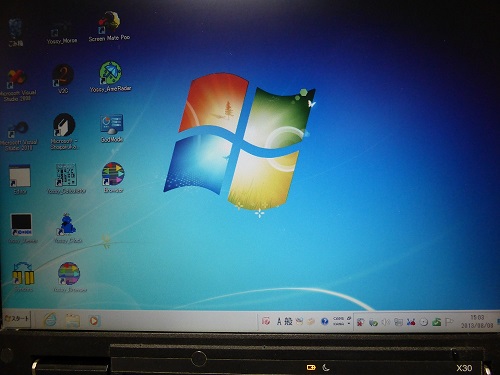Click the Yossy_Morse desktop icon
Viewport: 500px width, 375px height.
coord(62,32)
